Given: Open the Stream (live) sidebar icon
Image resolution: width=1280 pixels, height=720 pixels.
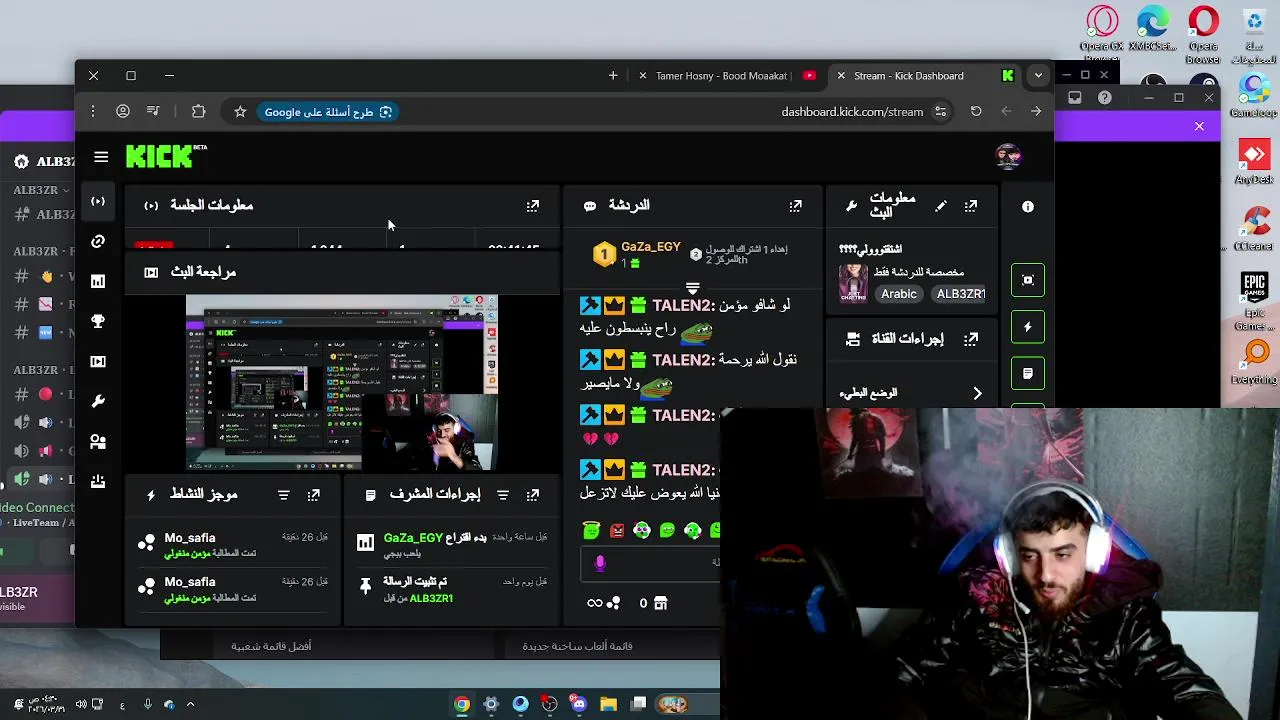Looking at the screenshot, I should pyautogui.click(x=98, y=201).
